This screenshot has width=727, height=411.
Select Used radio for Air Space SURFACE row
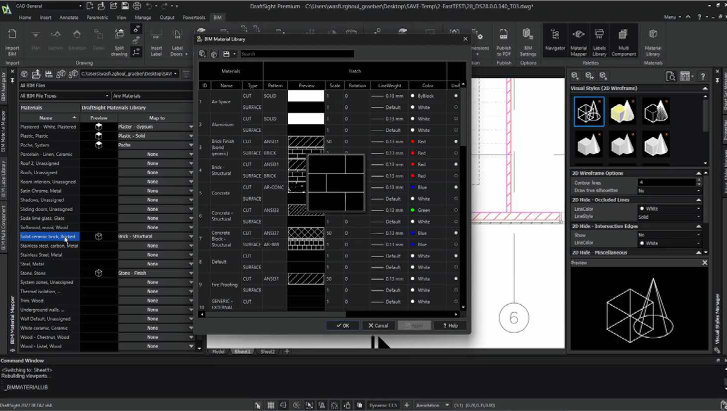pyautogui.click(x=456, y=107)
